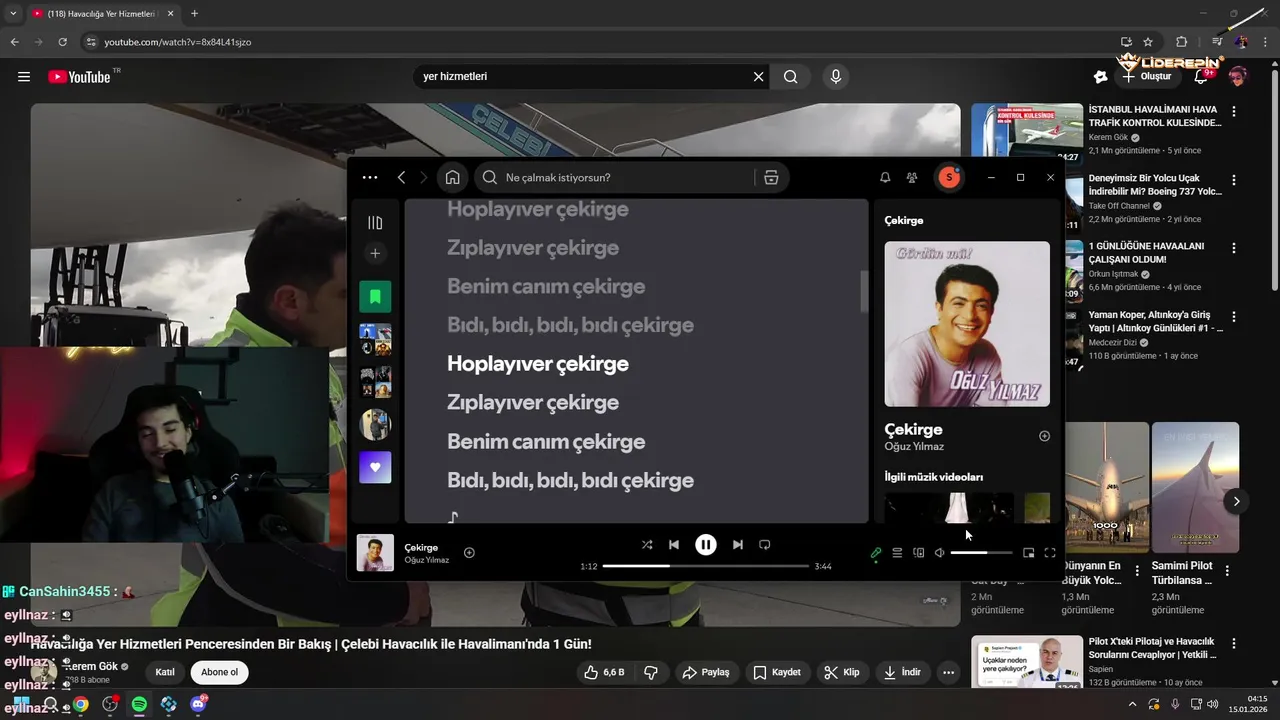1280x720 pixels.
Task: Dislike the YouTube video
Action: pos(651,672)
